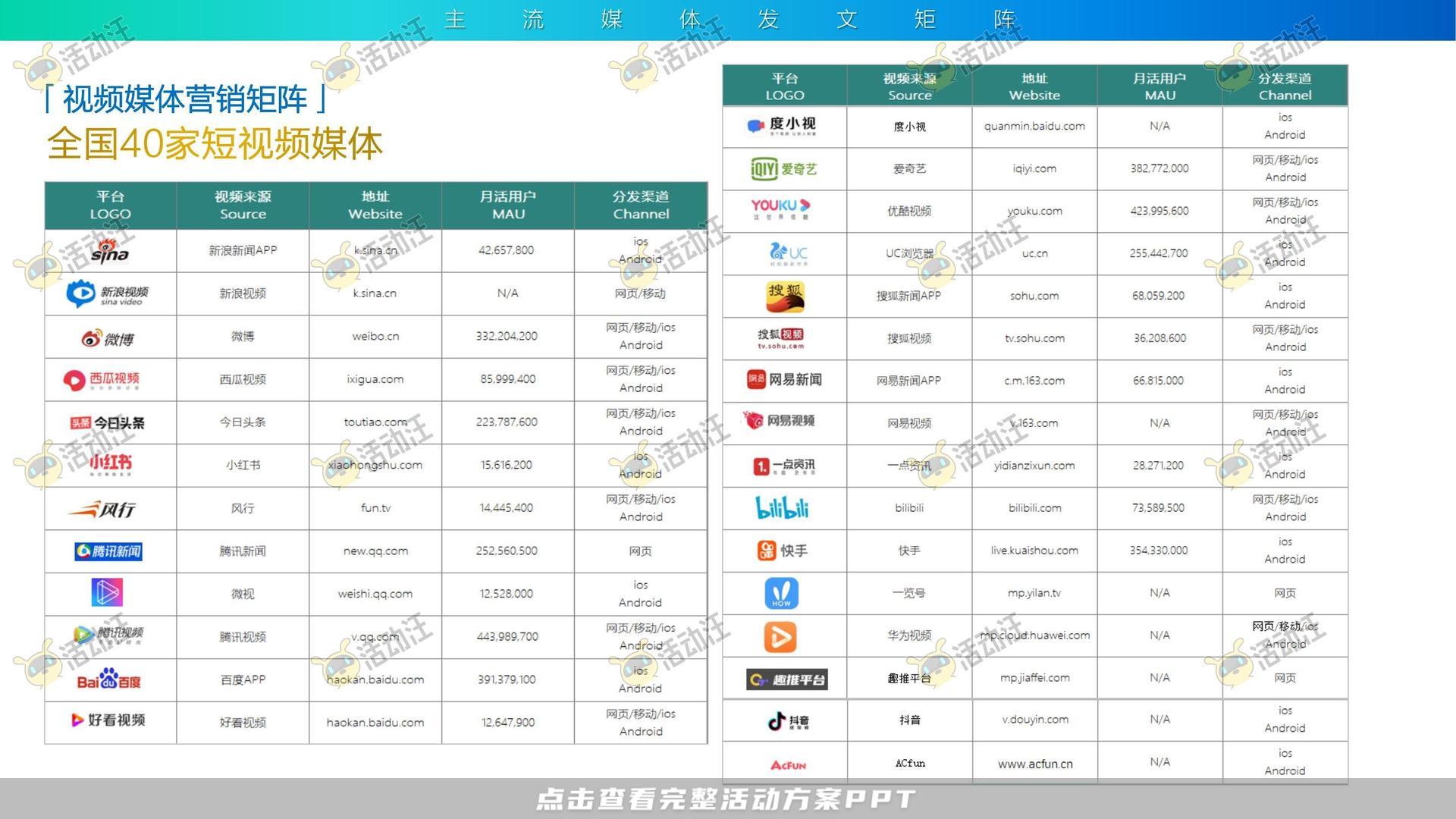
Task: Click the right table 地址 Website header
Action: [x=1034, y=86]
